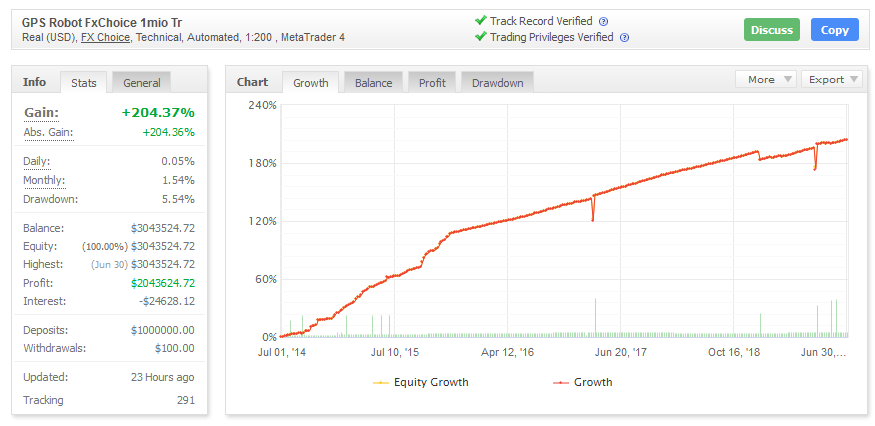This screenshot has width=875, height=426.
Task: Expand the More dropdown
Action: click(766, 79)
